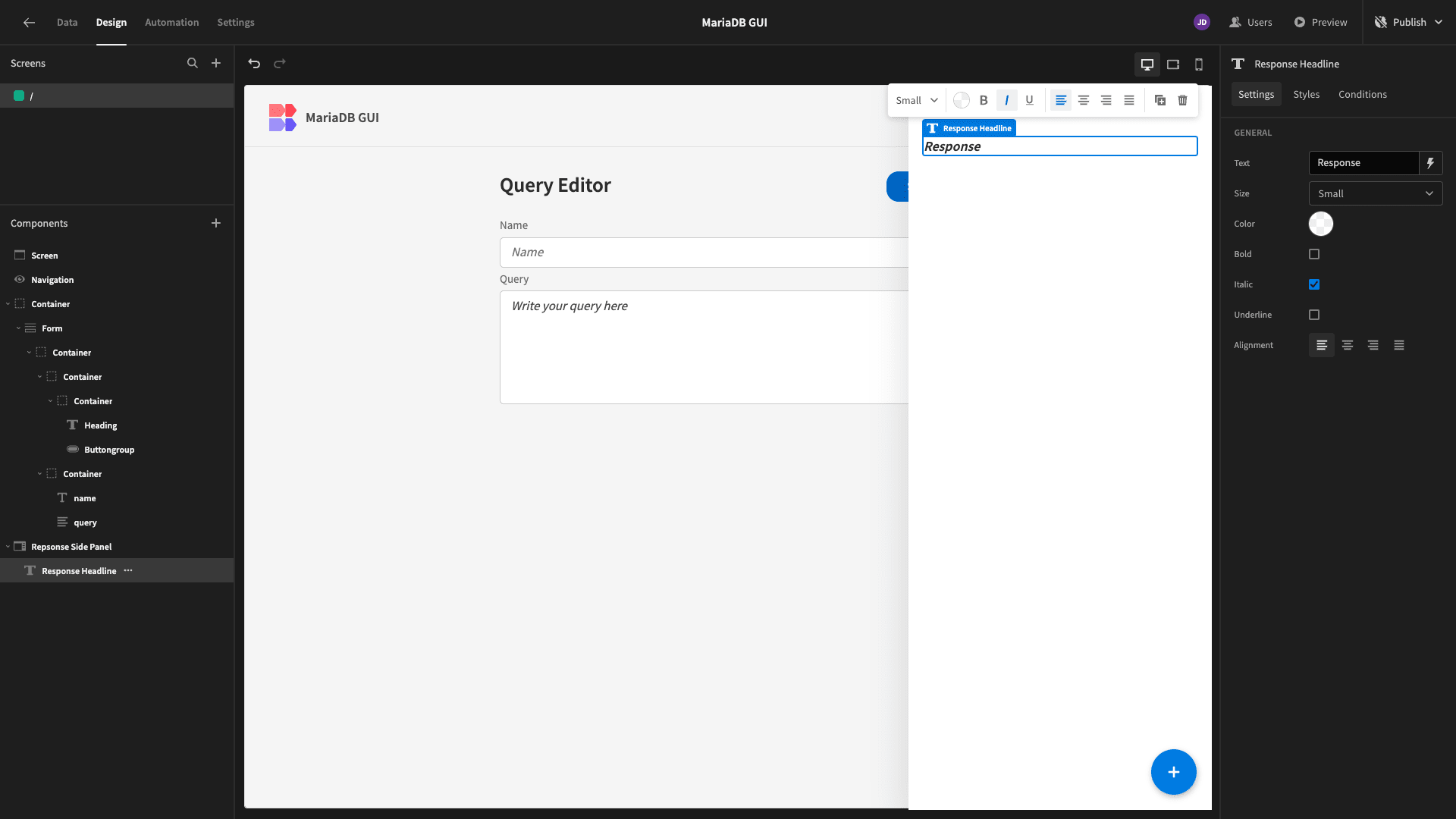Toggle bold in floating text toolbar
The width and height of the screenshot is (1456, 819).
(984, 100)
